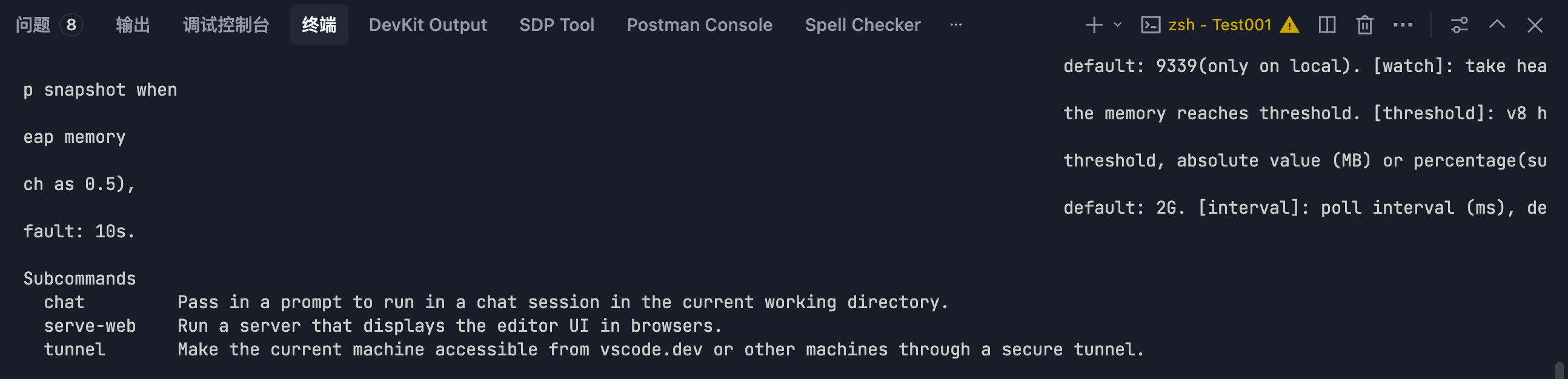Split the terminal pane
This screenshot has width=1568, height=379.
[x=1327, y=25]
